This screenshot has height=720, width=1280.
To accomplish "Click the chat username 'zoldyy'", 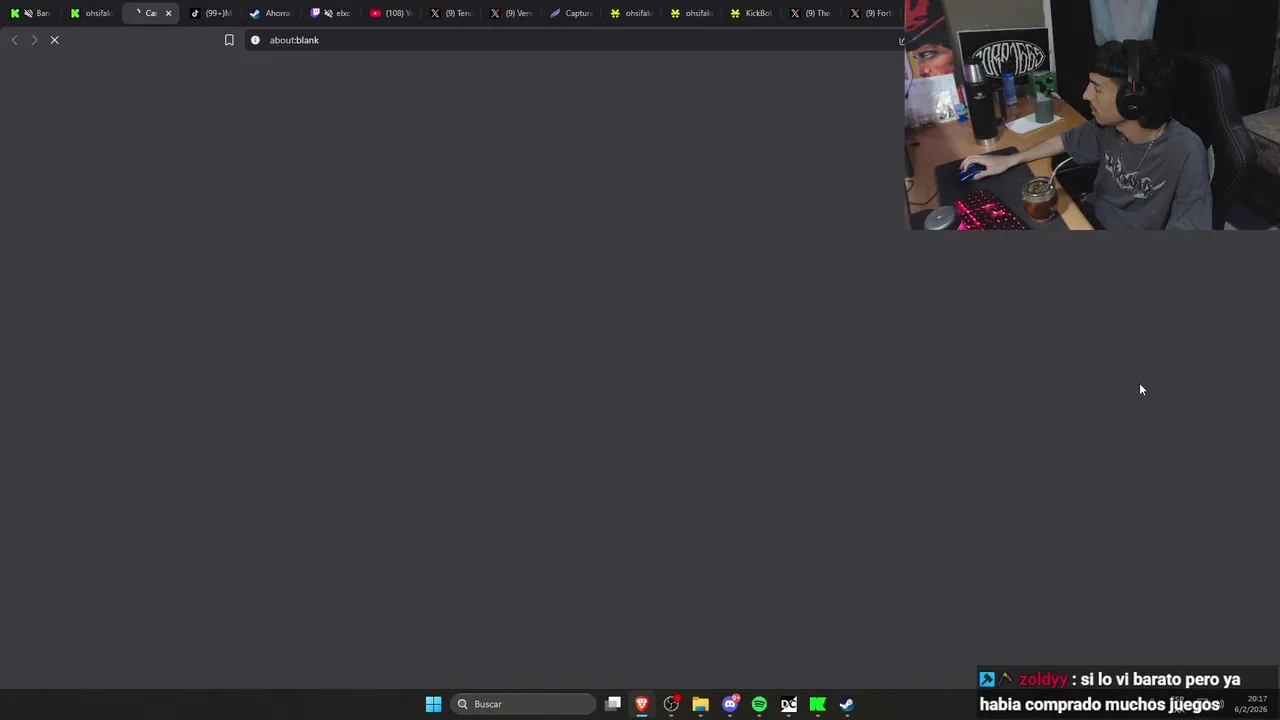I will 1043,680.
